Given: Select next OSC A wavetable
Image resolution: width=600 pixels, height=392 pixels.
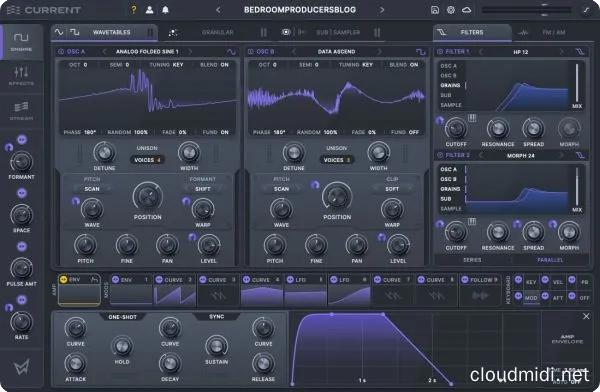Looking at the screenshot, I should click(x=190, y=51).
